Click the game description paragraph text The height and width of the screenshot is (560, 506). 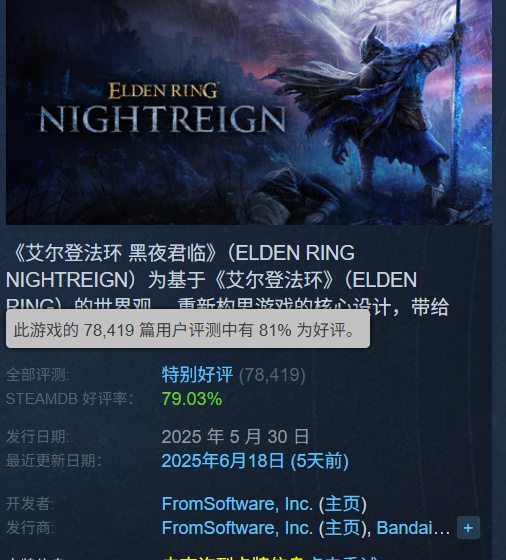click(x=227, y=279)
